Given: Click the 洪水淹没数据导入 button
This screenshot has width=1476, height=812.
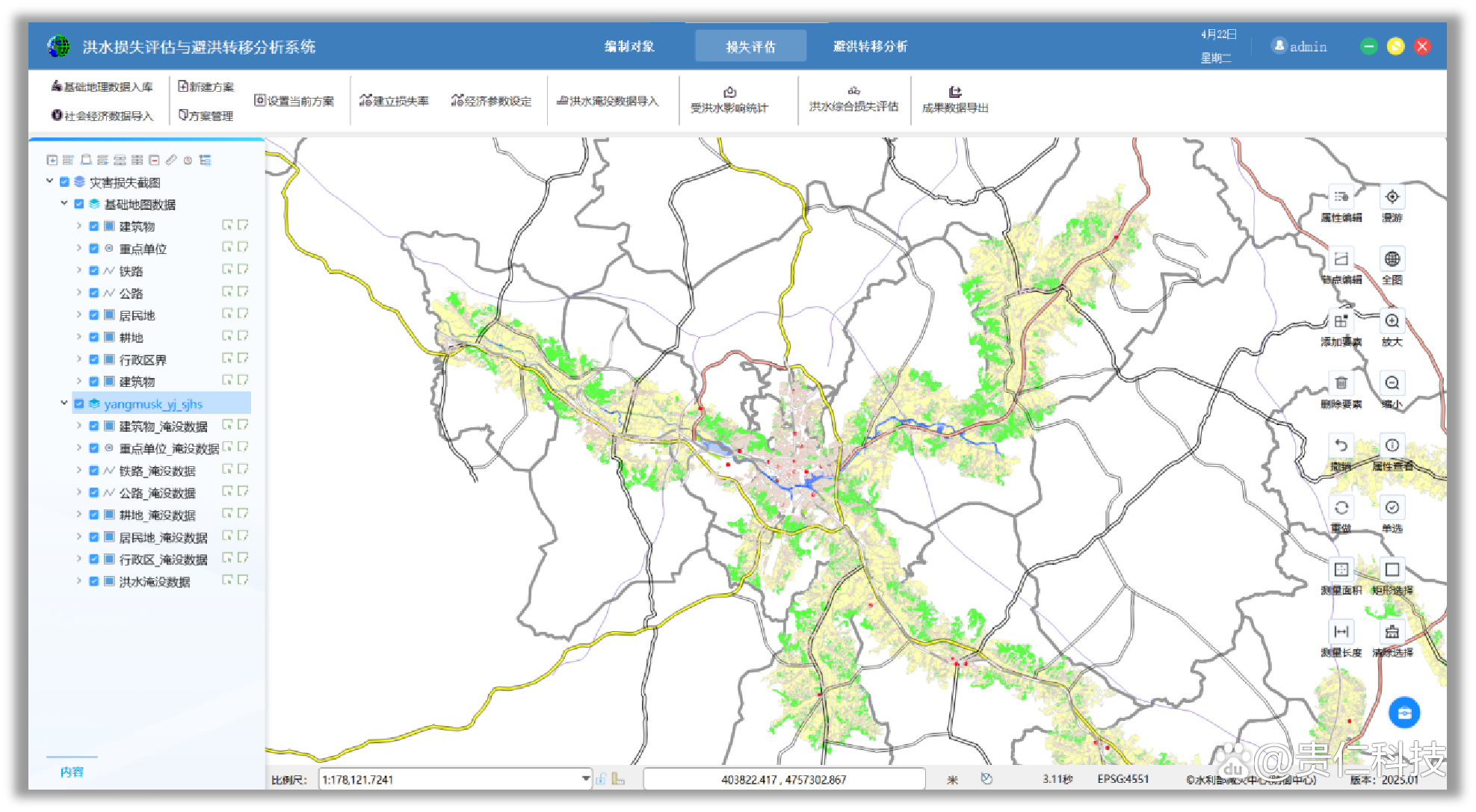Looking at the screenshot, I should [608, 101].
